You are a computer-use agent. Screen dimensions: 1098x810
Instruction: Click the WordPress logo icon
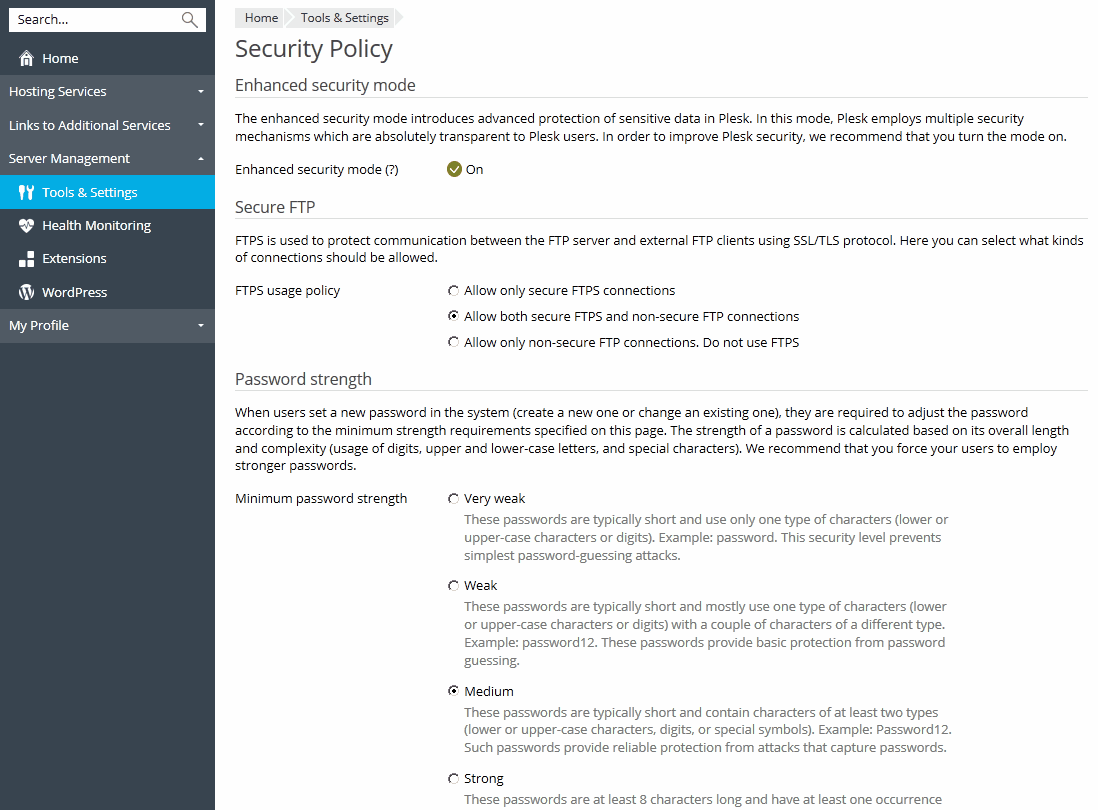[x=27, y=293]
